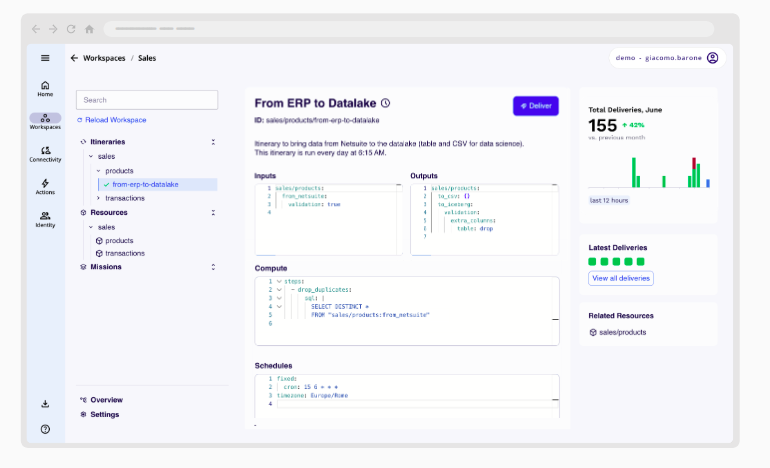Expand the transactions folder under Itineraries
The width and height of the screenshot is (770, 468).
coord(98,198)
